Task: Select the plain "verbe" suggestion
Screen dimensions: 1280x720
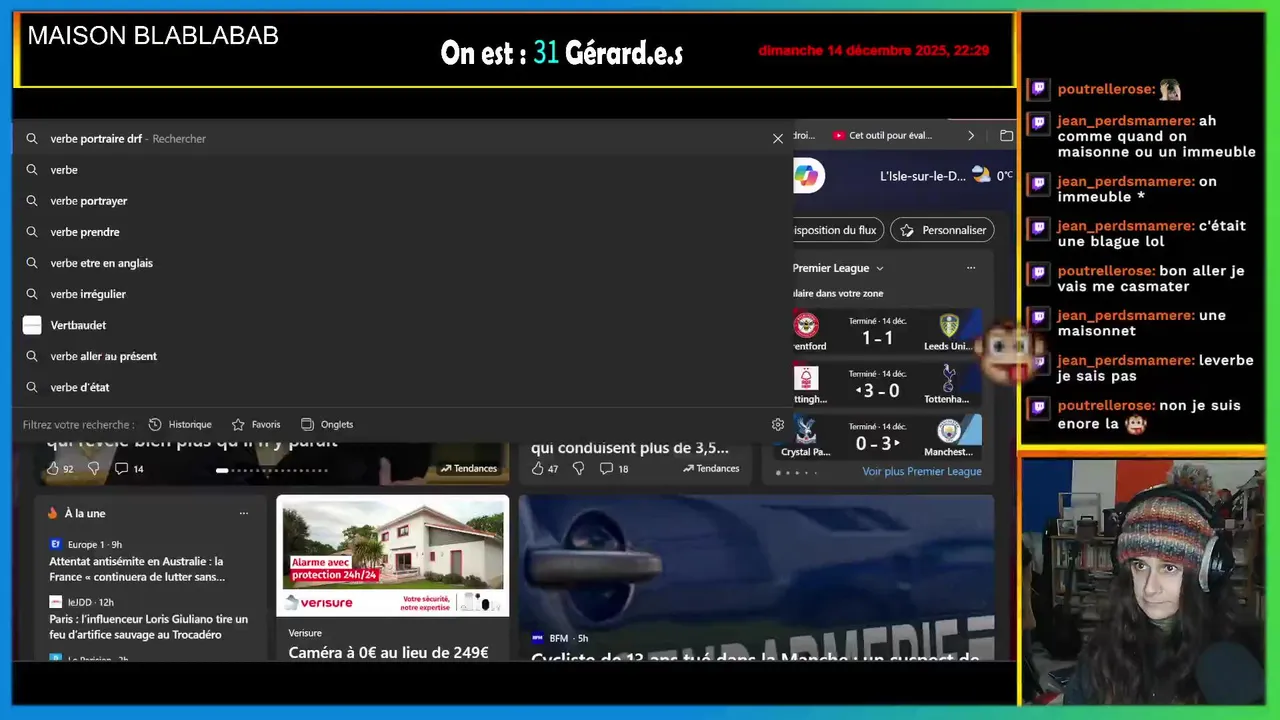Action: tap(403, 170)
